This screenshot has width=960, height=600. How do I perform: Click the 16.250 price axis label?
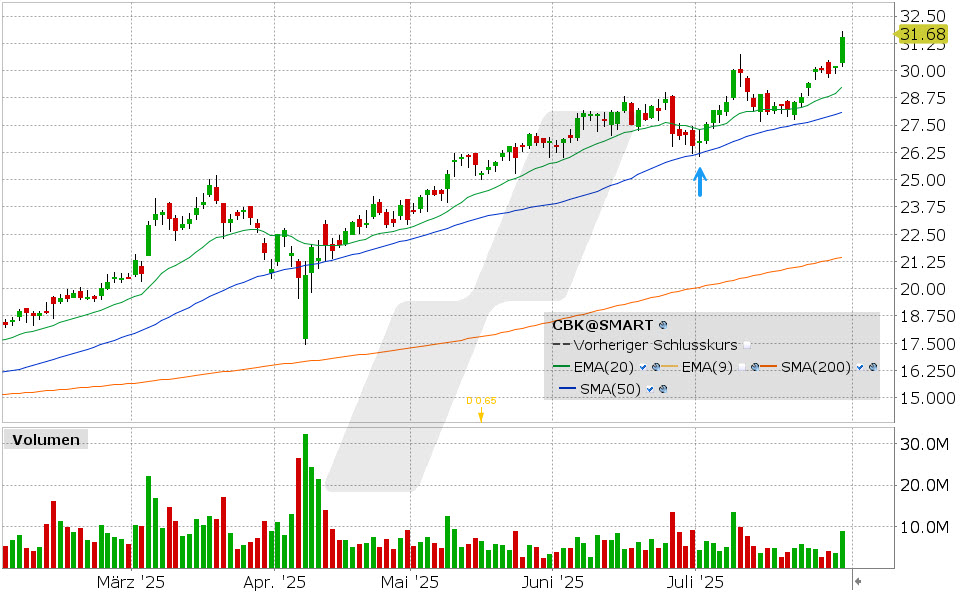pyautogui.click(x=927, y=371)
